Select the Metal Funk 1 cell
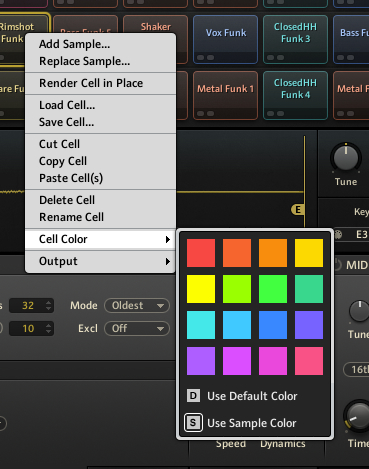 pos(226,95)
